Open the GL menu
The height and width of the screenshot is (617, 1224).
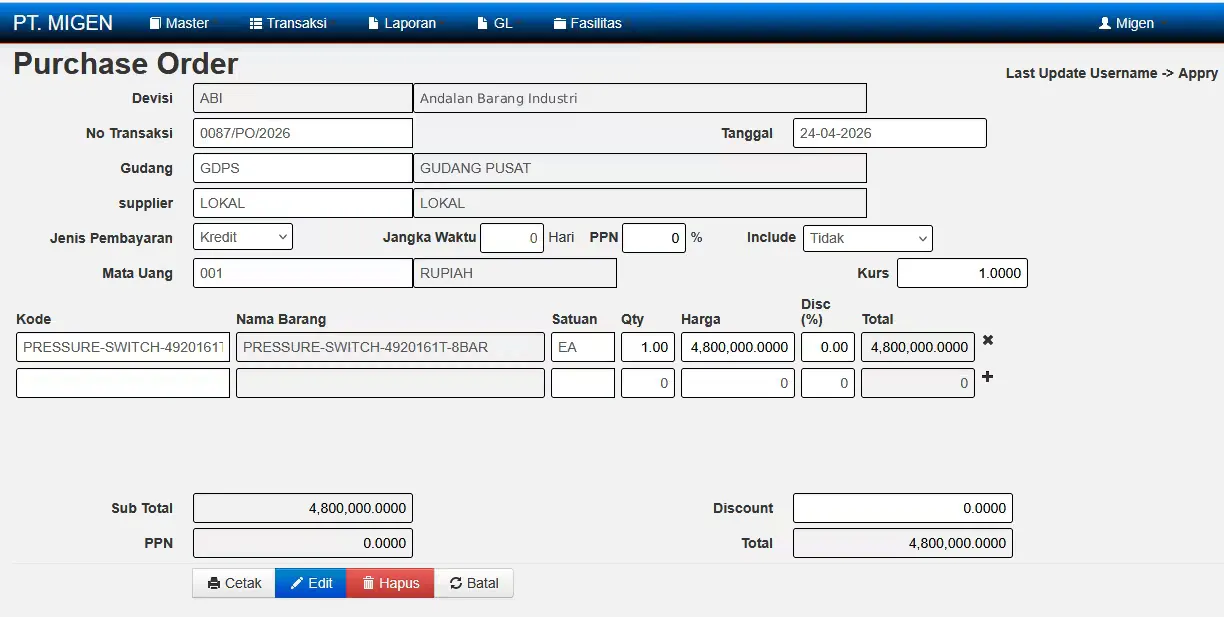tap(495, 23)
